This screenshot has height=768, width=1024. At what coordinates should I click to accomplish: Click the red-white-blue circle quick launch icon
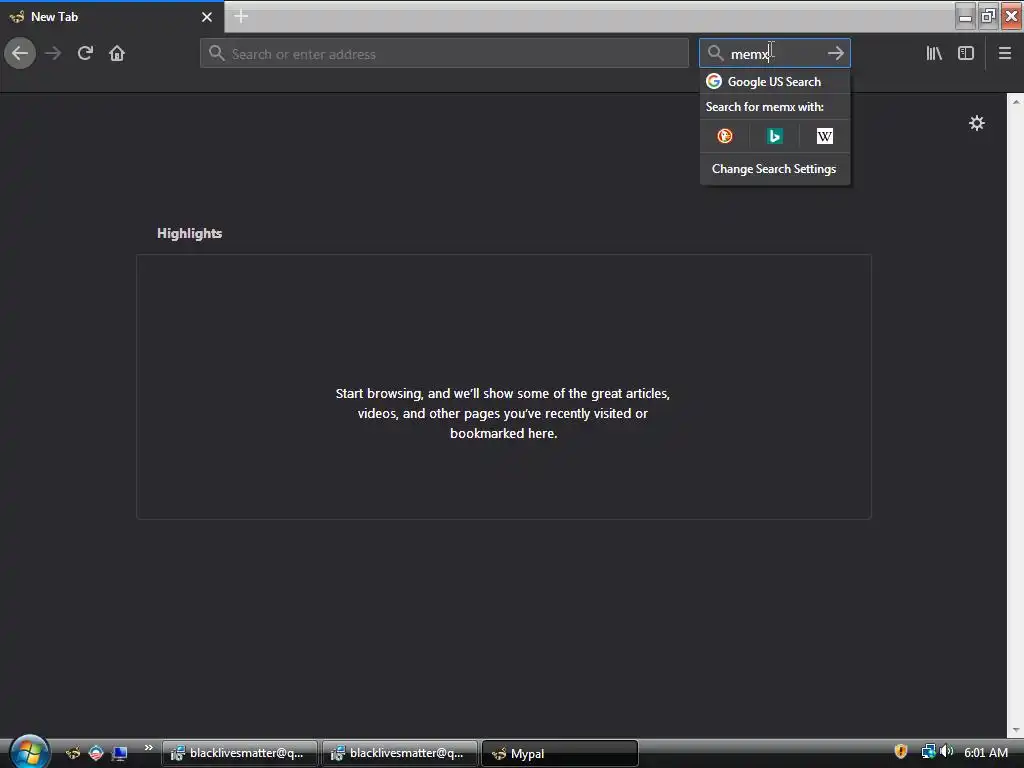[x=96, y=753]
